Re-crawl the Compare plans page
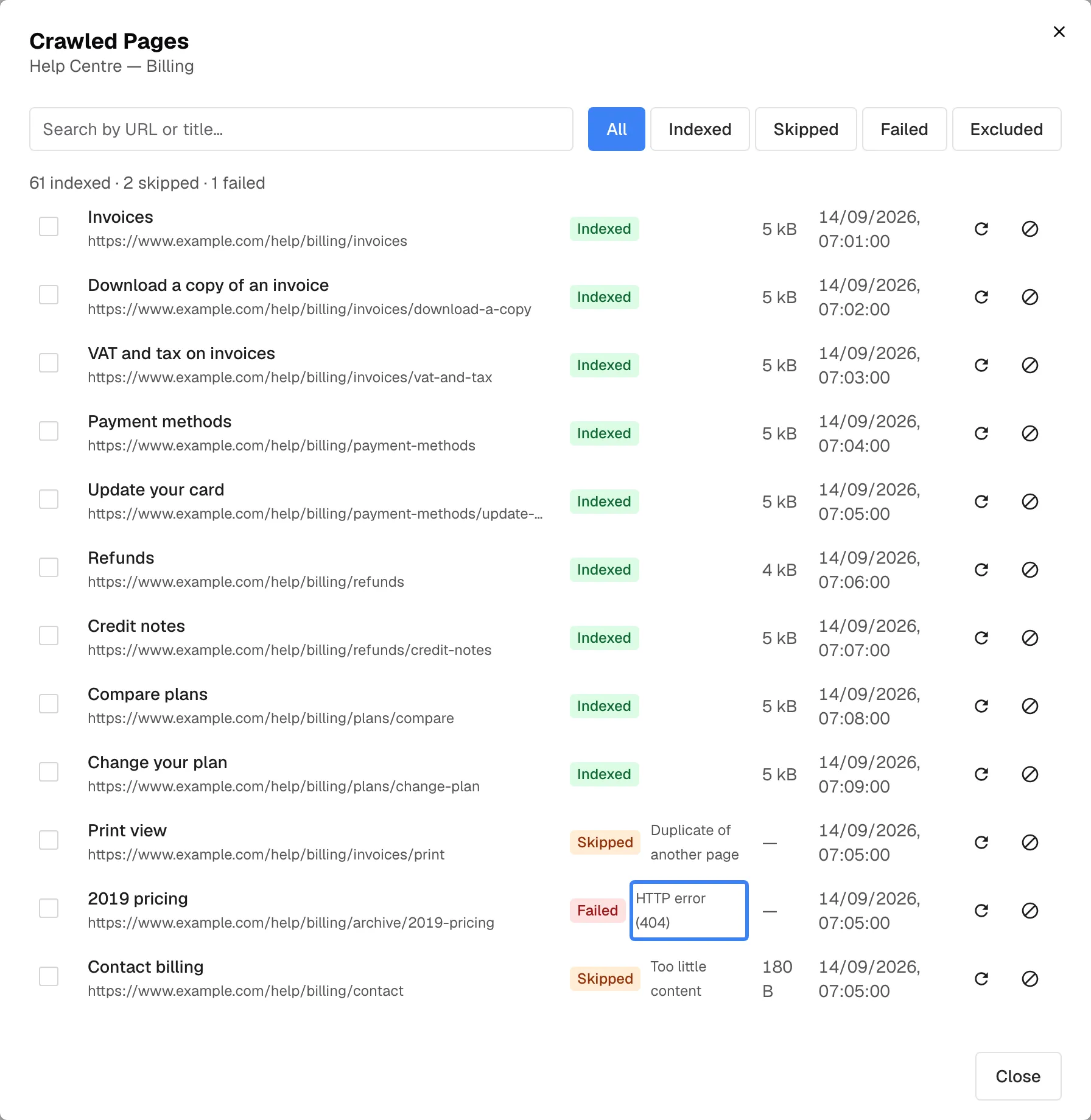Image resolution: width=1091 pixels, height=1120 pixels. [x=981, y=706]
